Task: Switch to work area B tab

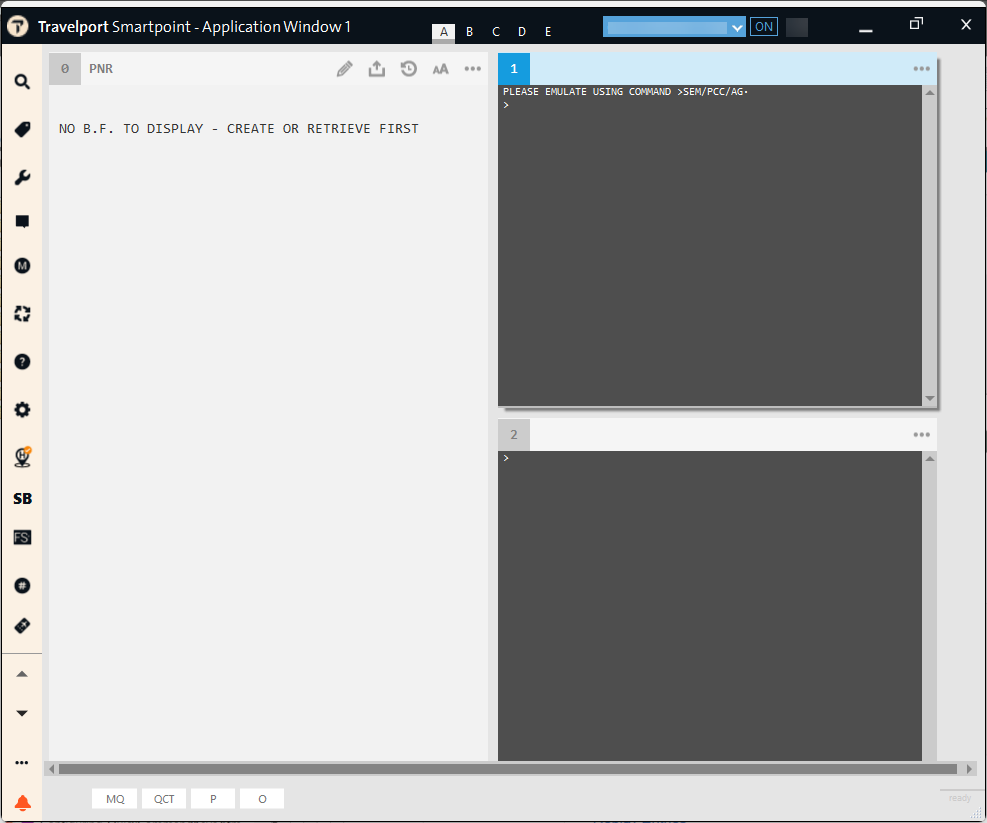Action: pyautogui.click(x=469, y=32)
